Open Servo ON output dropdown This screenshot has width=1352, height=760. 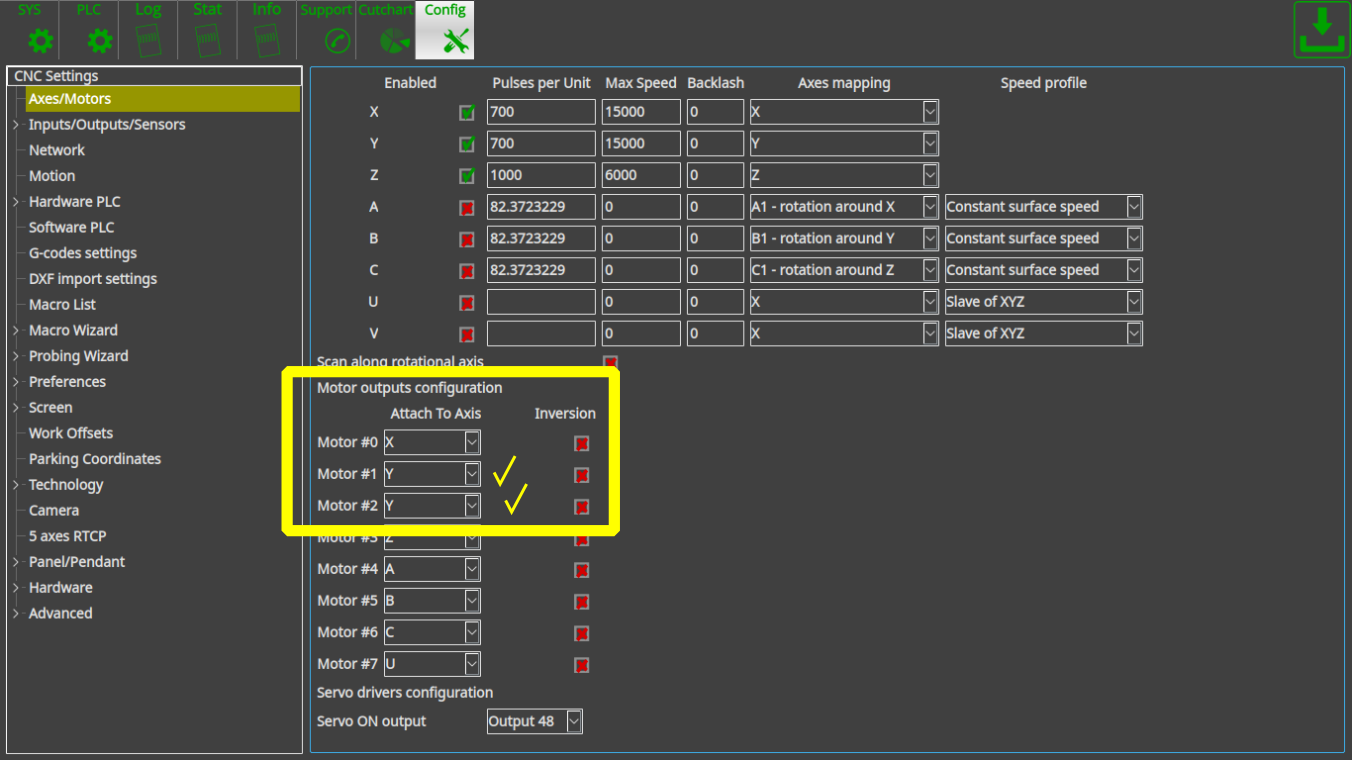[x=573, y=722]
